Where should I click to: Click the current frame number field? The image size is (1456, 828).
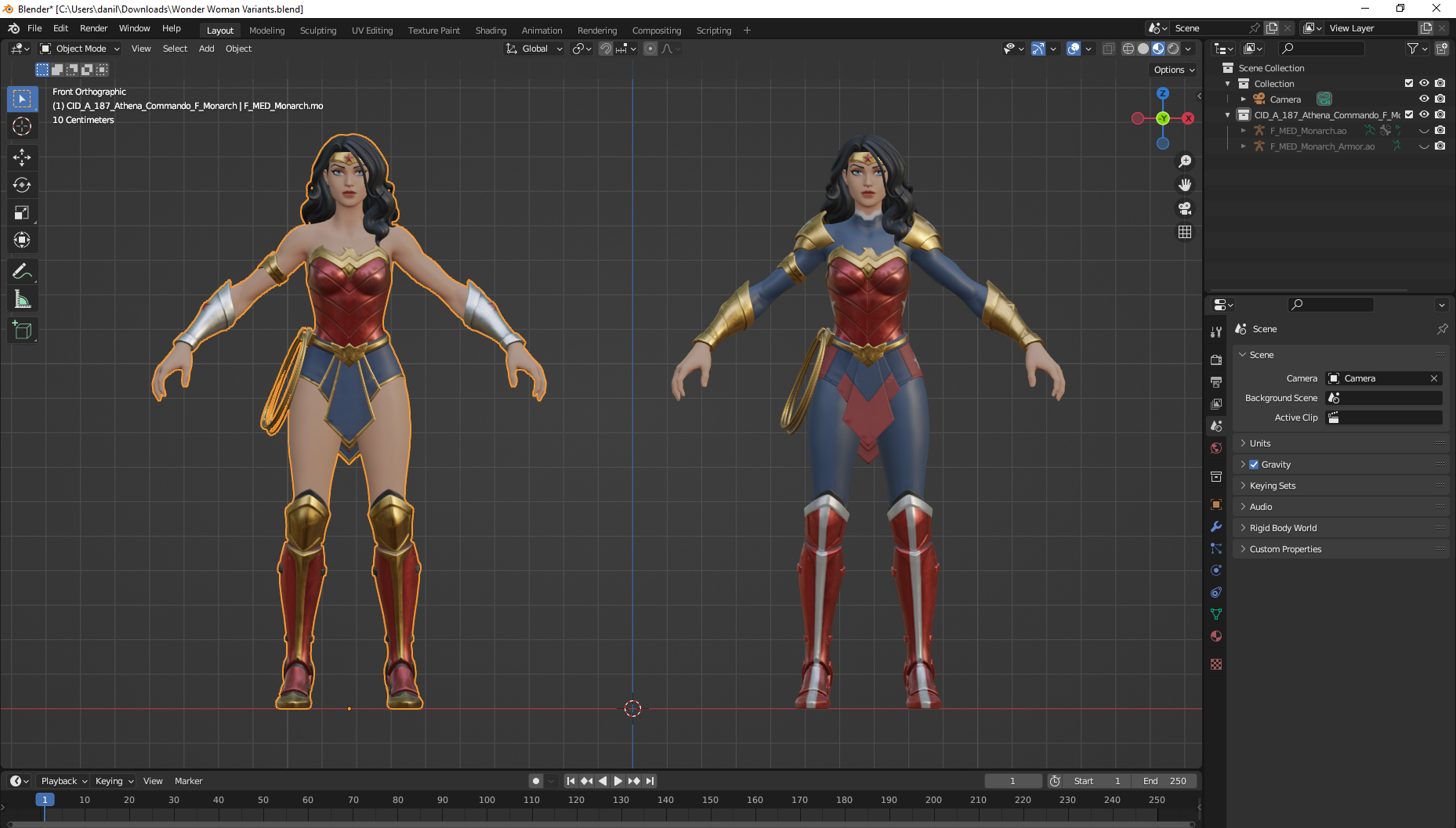1012,781
